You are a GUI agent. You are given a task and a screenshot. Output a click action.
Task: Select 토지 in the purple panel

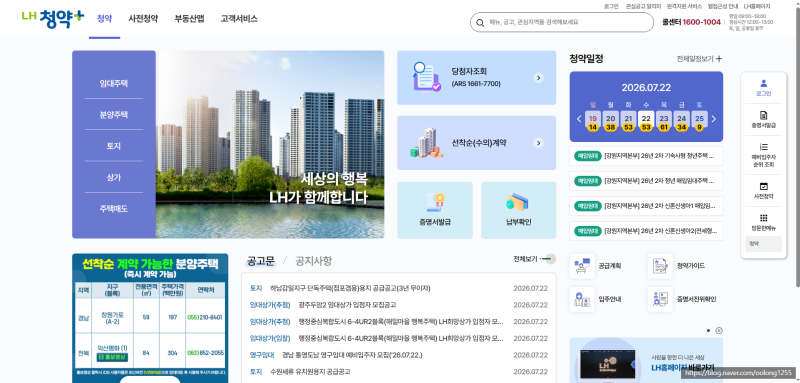(114, 146)
